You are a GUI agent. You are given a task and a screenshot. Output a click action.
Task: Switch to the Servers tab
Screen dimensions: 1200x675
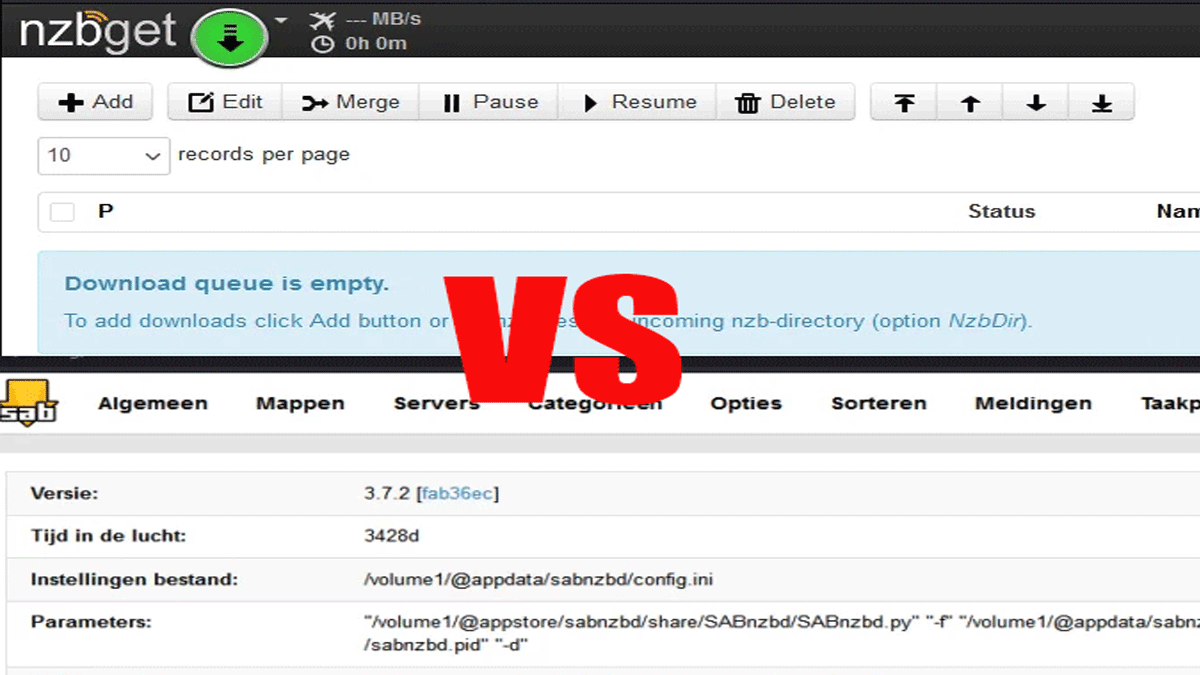pos(436,404)
